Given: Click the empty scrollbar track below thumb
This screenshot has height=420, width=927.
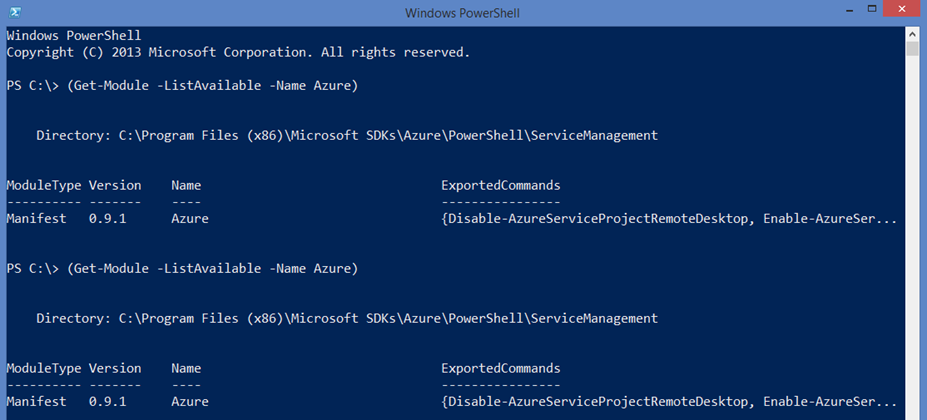Looking at the screenshot, I should click(x=911, y=237).
